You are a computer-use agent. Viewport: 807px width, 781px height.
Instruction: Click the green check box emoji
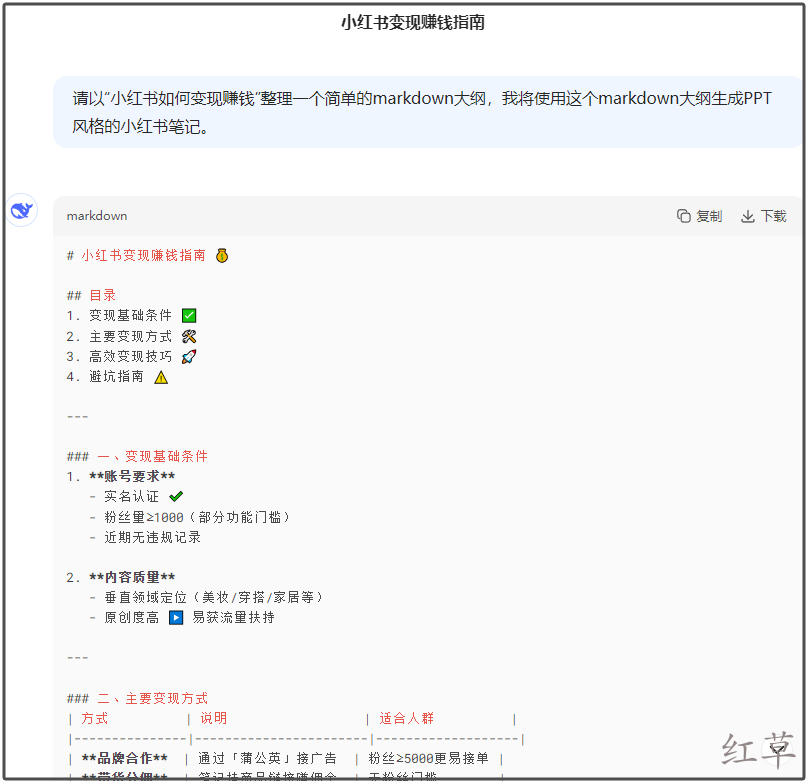point(189,315)
